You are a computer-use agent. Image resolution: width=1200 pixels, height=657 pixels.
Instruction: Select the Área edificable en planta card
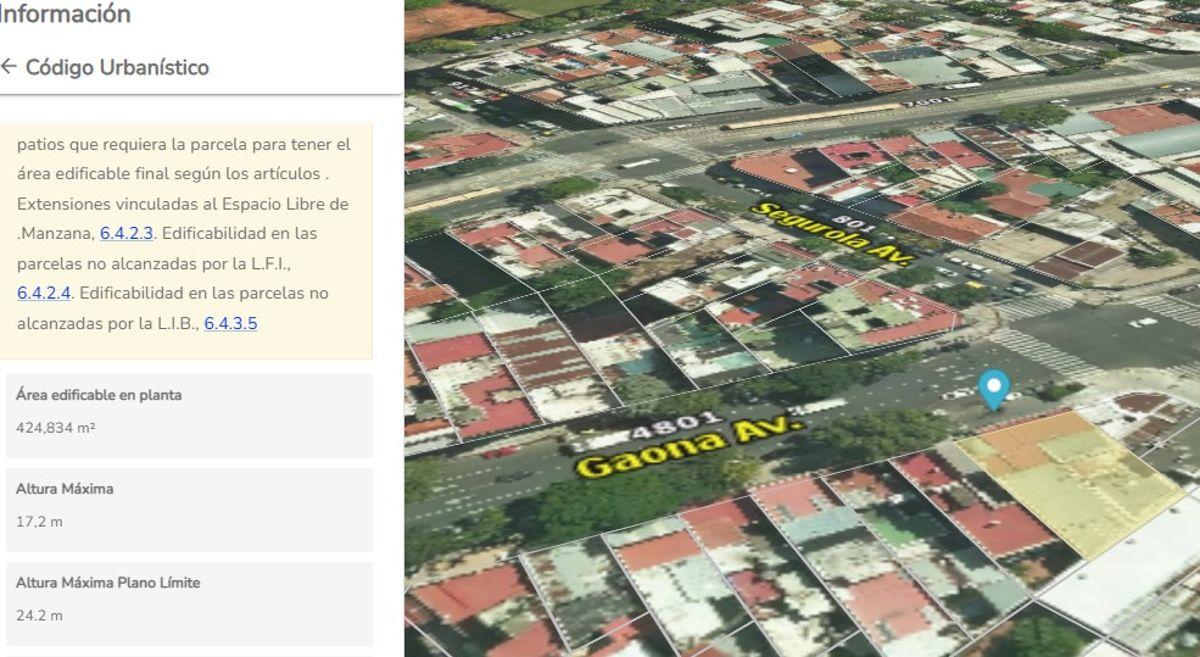(189, 416)
